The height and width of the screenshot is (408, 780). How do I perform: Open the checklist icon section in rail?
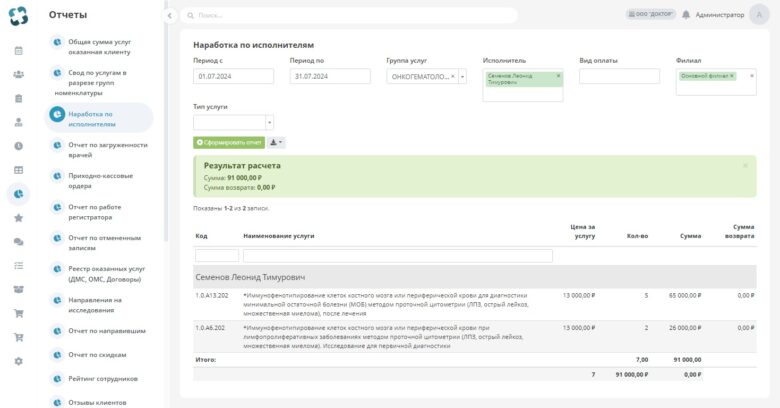click(x=18, y=265)
